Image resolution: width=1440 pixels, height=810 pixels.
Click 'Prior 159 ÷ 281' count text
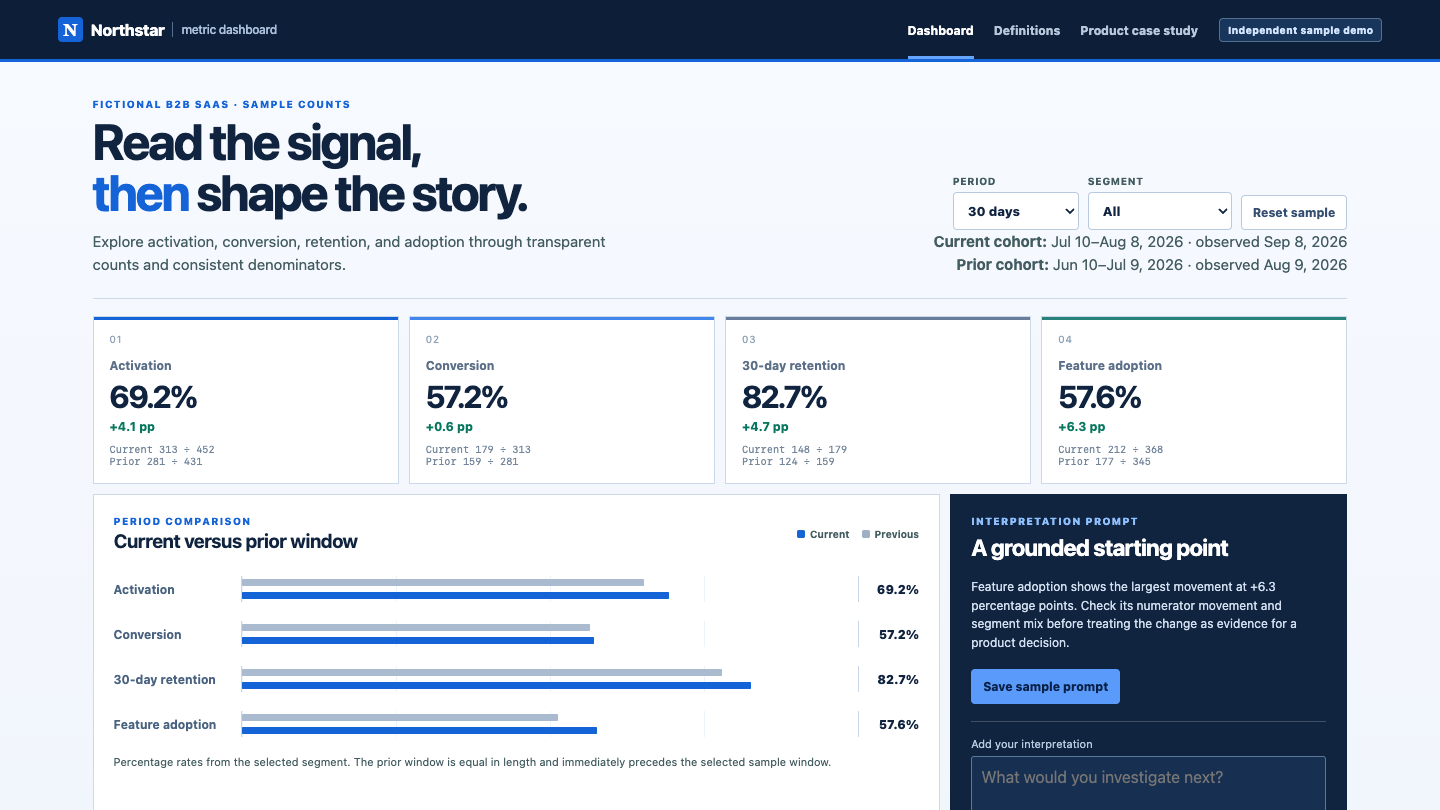(x=472, y=462)
